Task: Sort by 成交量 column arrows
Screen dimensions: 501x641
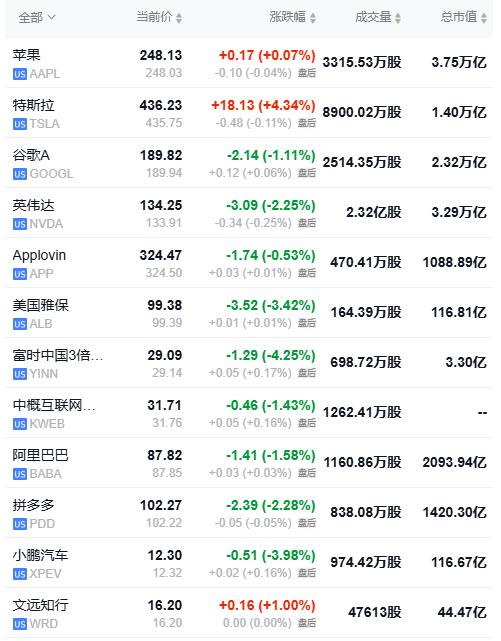Action: click(398, 18)
